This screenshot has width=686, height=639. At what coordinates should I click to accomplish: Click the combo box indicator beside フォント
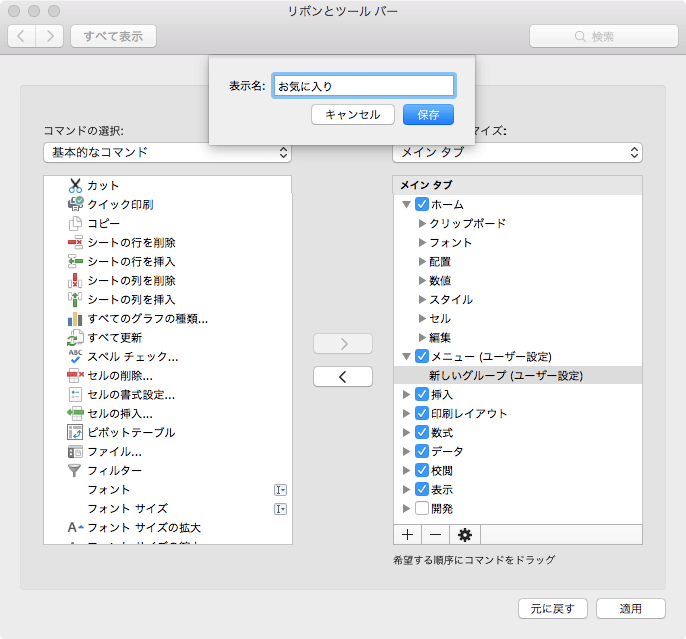[280, 490]
